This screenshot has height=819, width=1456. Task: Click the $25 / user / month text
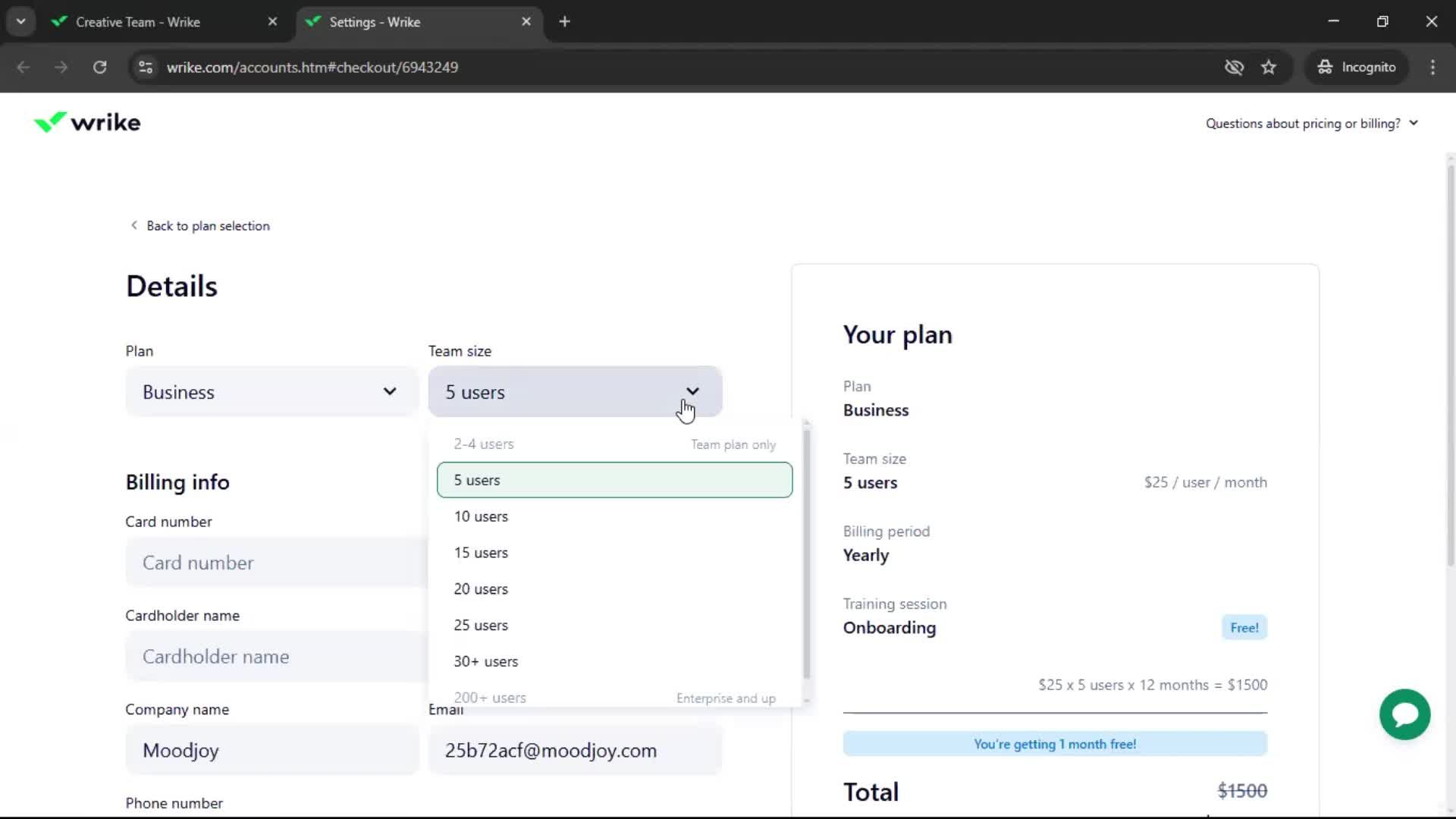point(1205,482)
